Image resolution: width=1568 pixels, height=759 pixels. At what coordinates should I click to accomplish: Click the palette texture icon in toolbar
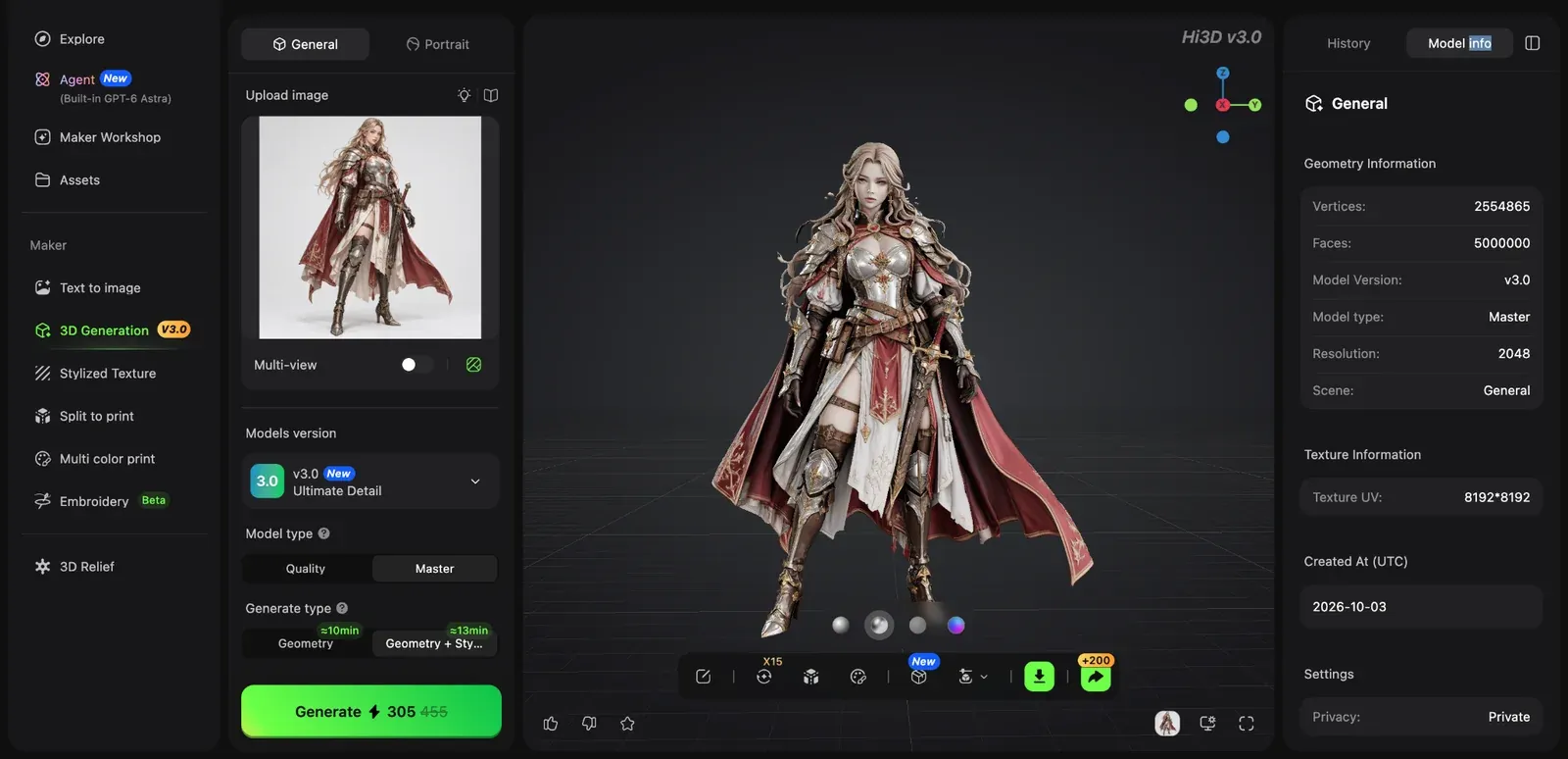858,677
